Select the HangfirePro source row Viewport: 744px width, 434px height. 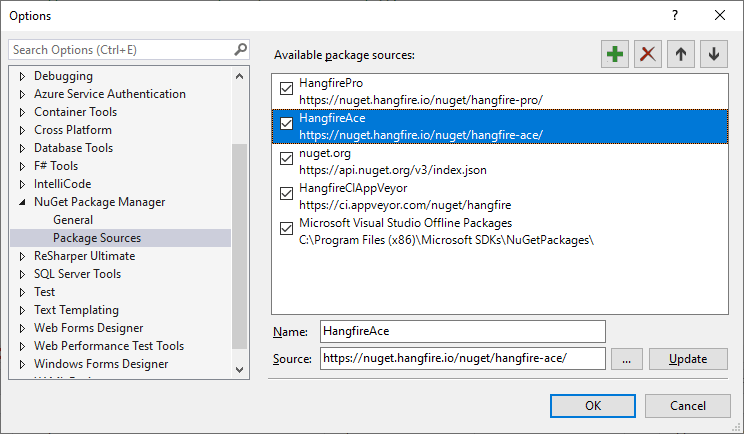coord(500,92)
